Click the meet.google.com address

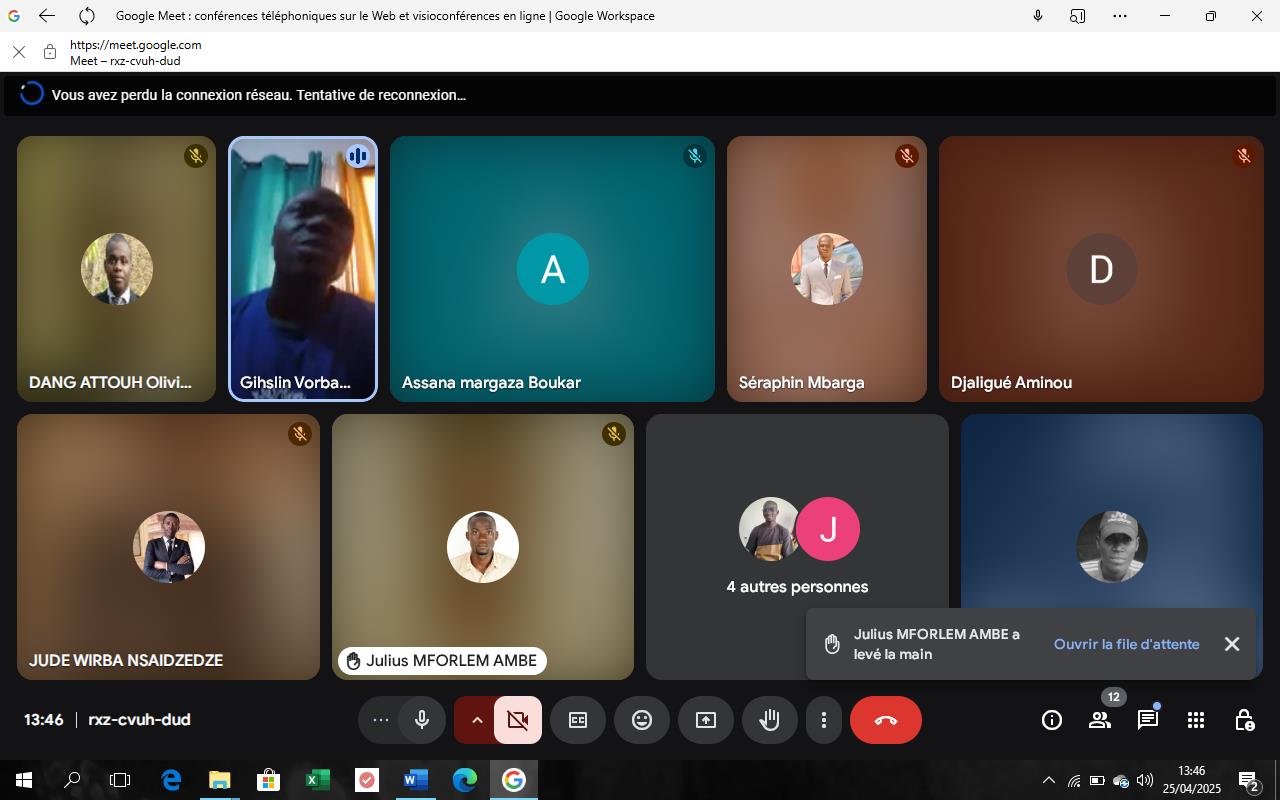click(x=135, y=45)
